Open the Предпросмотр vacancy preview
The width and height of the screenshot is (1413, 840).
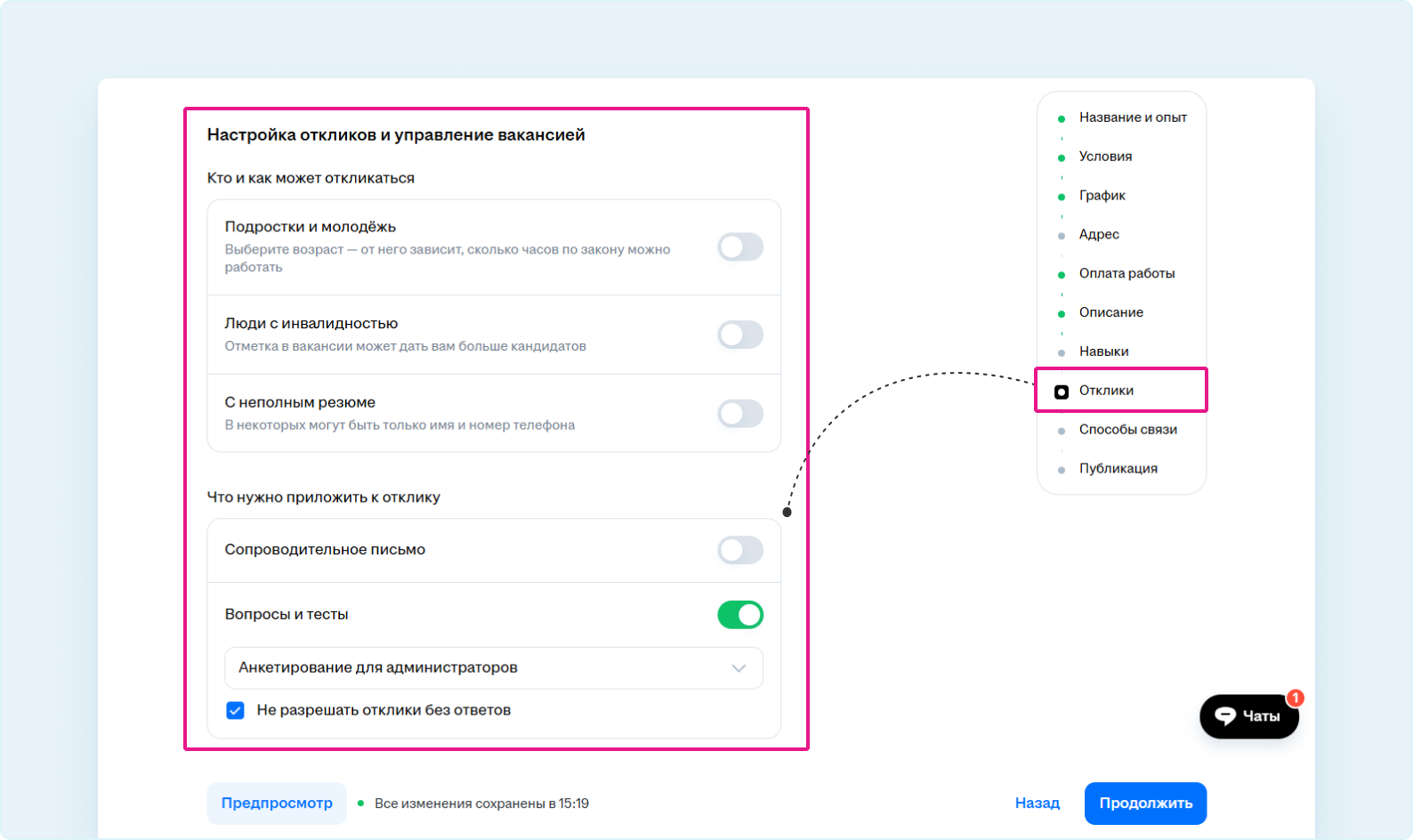[277, 804]
